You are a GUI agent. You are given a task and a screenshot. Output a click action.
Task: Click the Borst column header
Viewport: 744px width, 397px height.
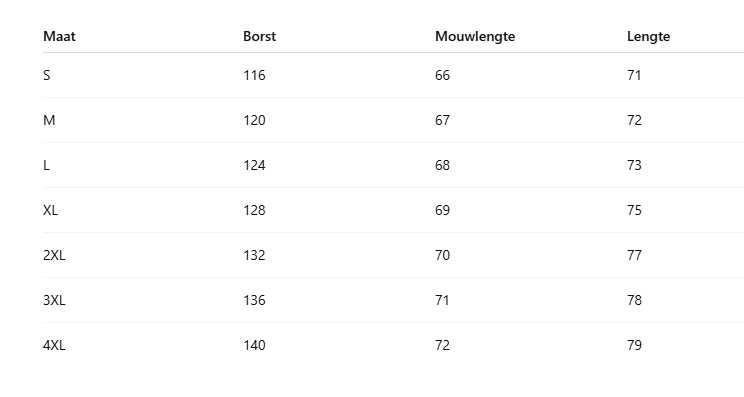(x=260, y=37)
